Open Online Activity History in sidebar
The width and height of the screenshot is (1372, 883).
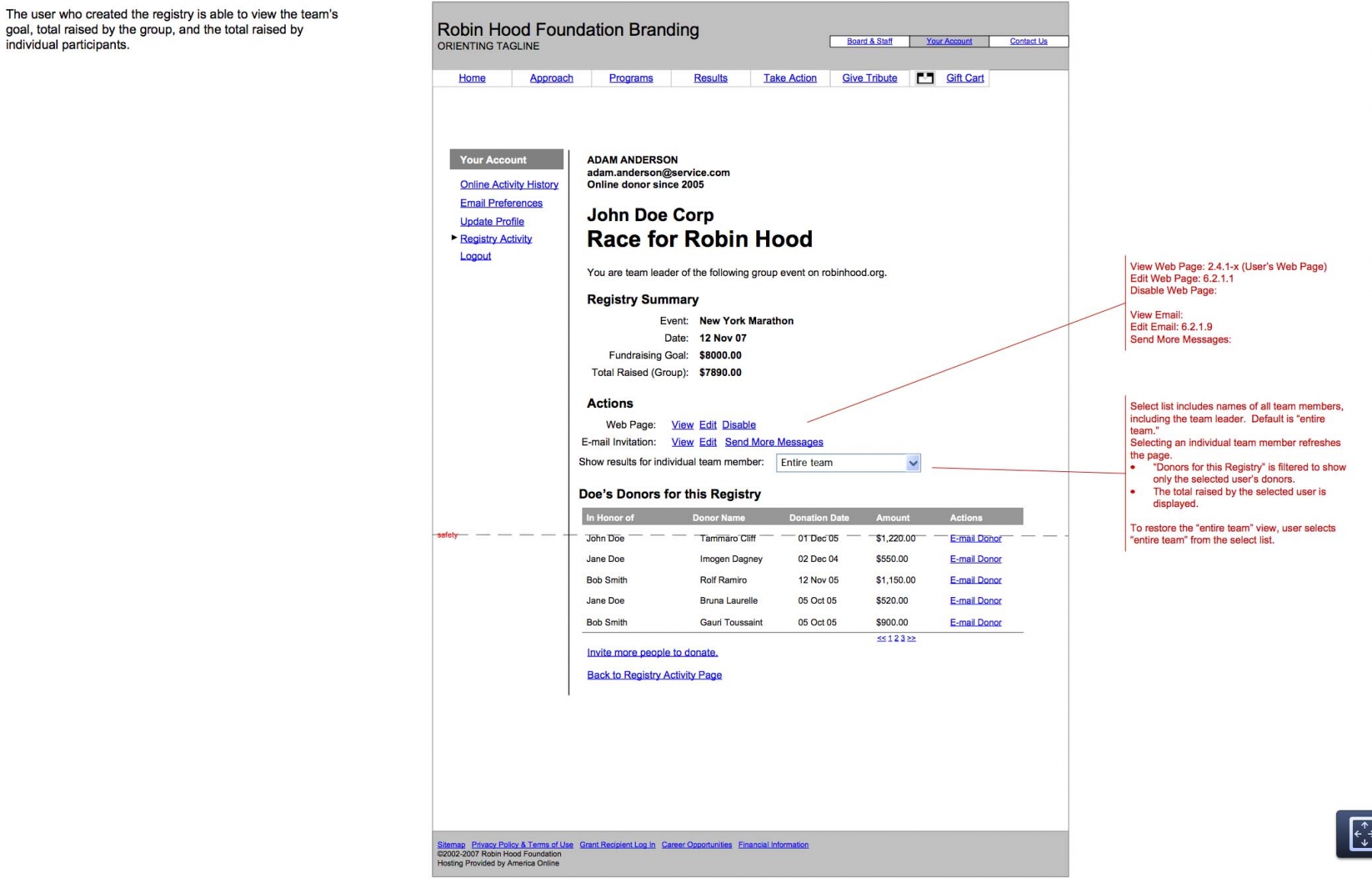pyautogui.click(x=509, y=185)
